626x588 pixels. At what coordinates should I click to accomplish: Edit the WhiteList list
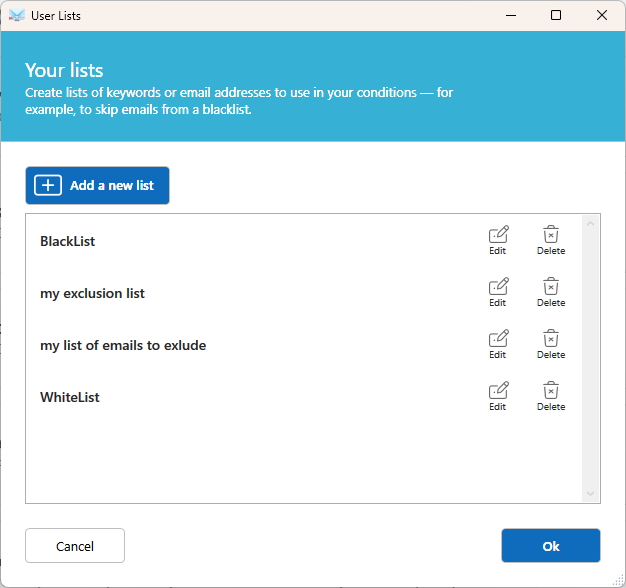tap(498, 396)
